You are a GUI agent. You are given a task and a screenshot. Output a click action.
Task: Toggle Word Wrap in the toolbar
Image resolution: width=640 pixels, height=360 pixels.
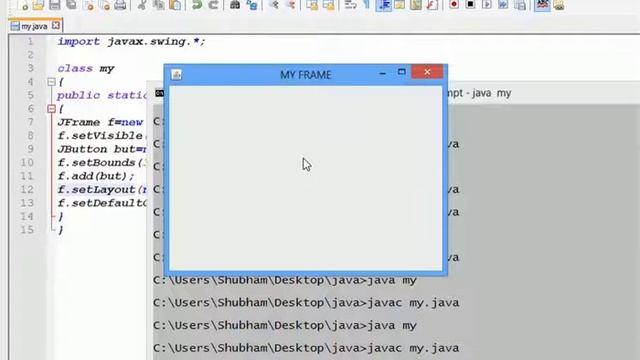(x=350, y=5)
